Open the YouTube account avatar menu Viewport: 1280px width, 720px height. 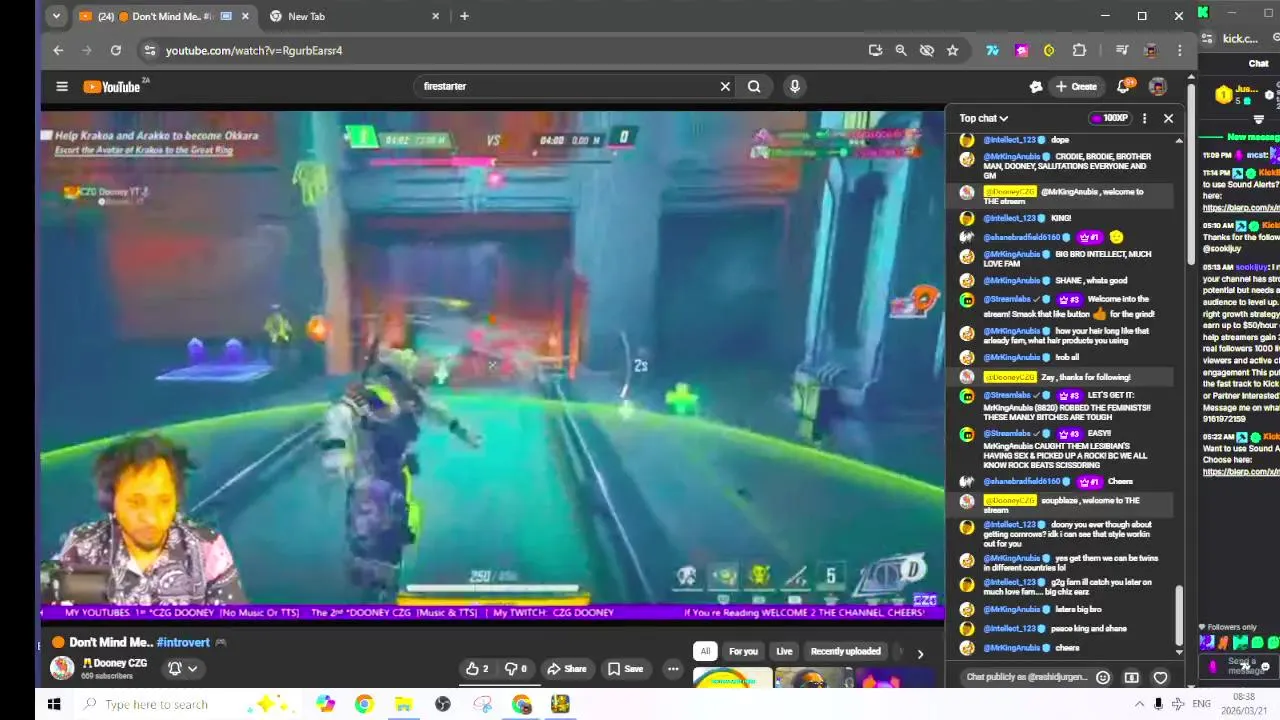point(1157,87)
